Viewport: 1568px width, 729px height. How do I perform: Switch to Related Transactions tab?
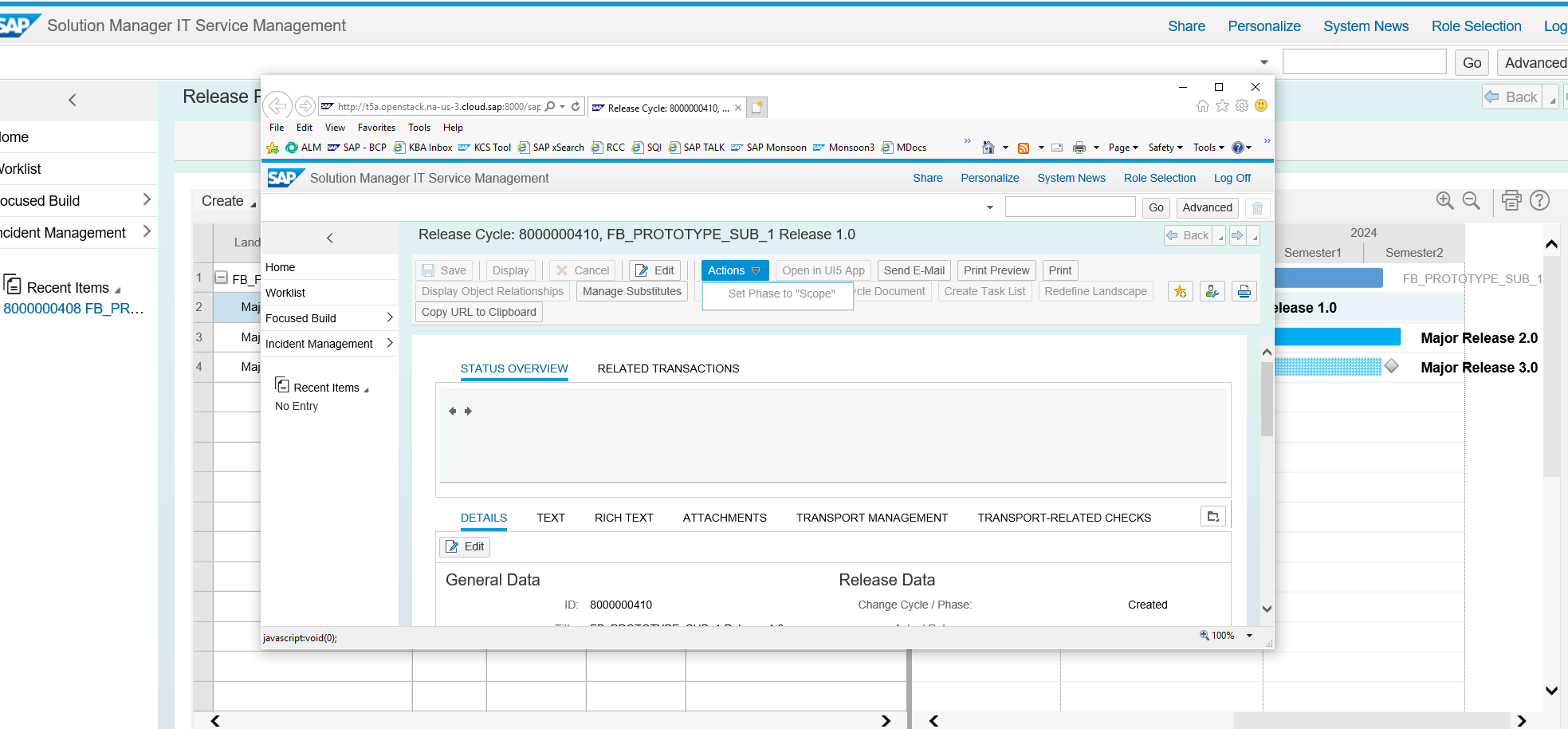point(668,368)
